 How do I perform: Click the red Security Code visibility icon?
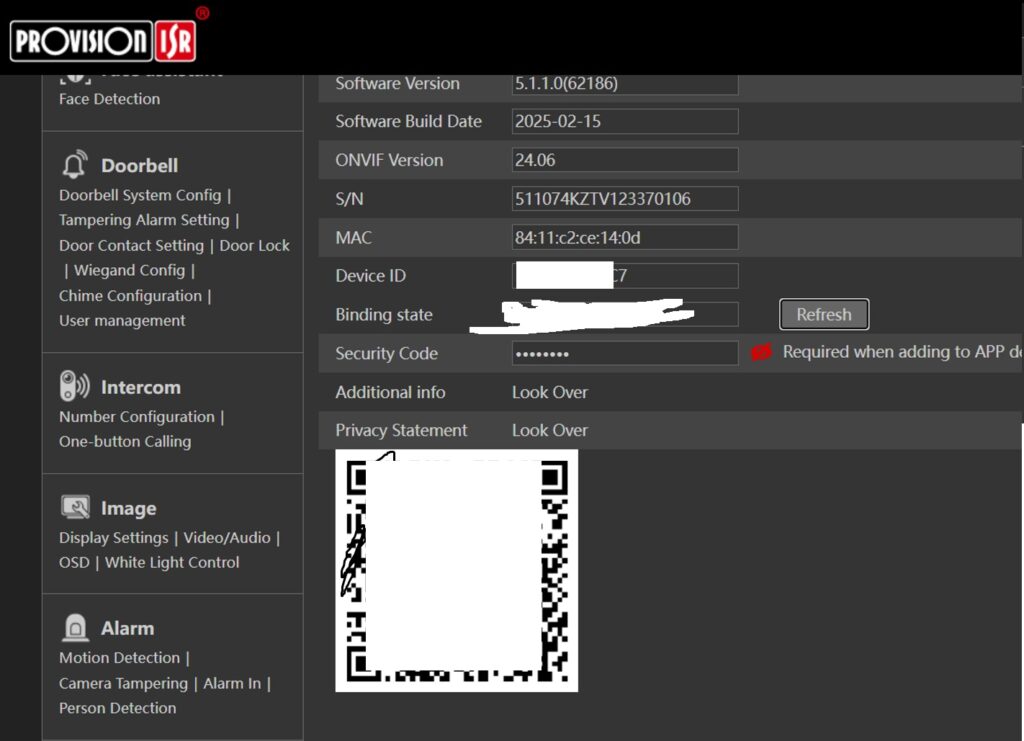click(x=762, y=352)
